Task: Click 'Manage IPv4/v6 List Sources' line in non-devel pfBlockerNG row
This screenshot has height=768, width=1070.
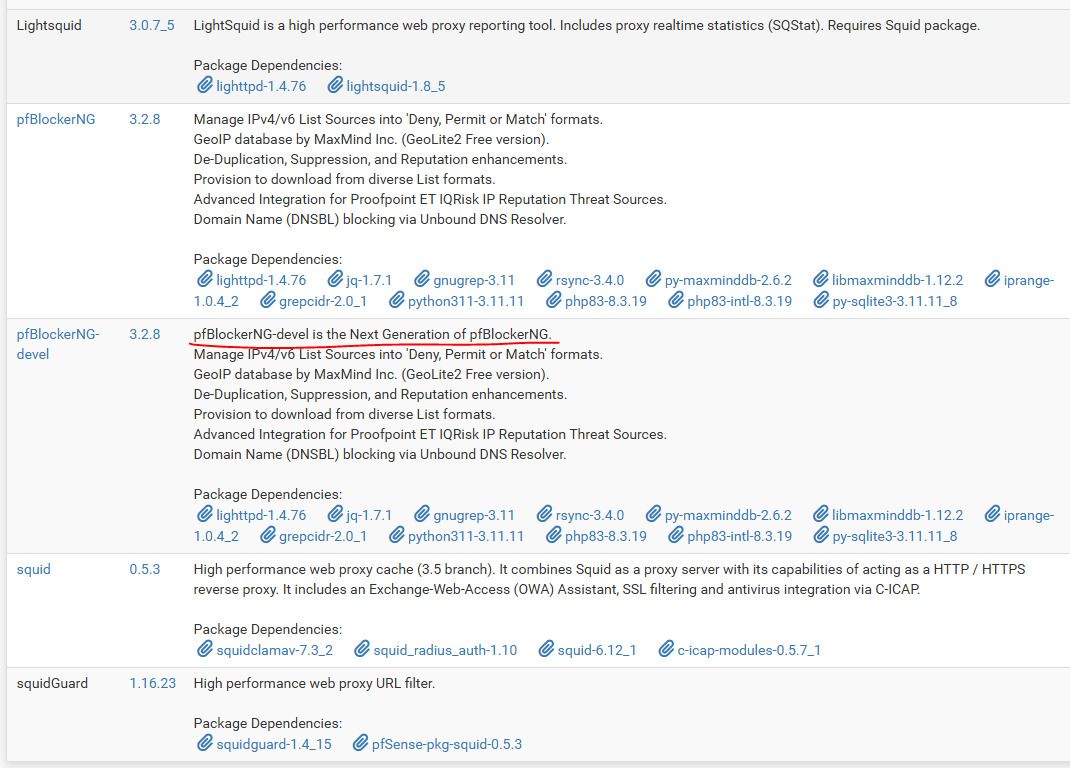Action: coord(398,119)
